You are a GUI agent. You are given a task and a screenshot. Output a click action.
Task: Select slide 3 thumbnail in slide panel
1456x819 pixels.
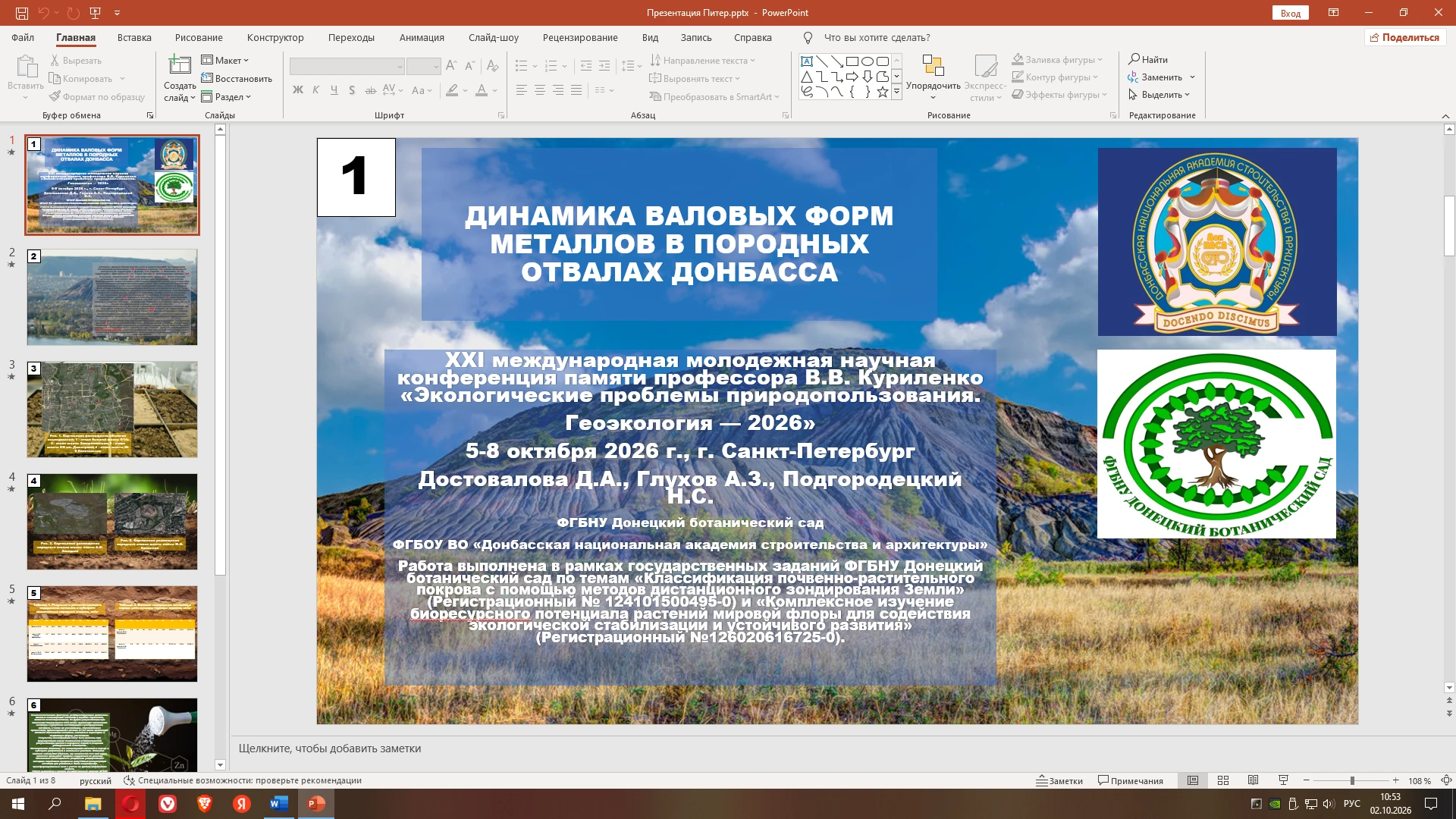[112, 409]
